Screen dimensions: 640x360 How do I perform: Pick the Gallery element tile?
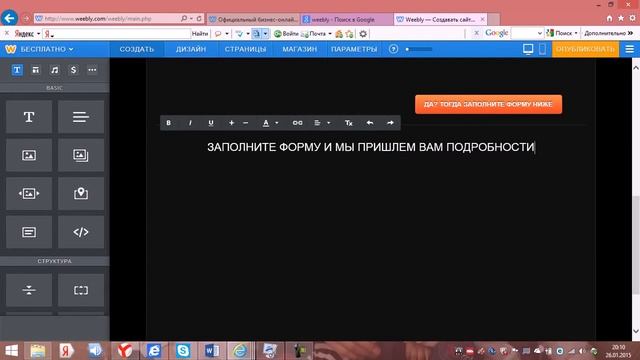pos(81,155)
